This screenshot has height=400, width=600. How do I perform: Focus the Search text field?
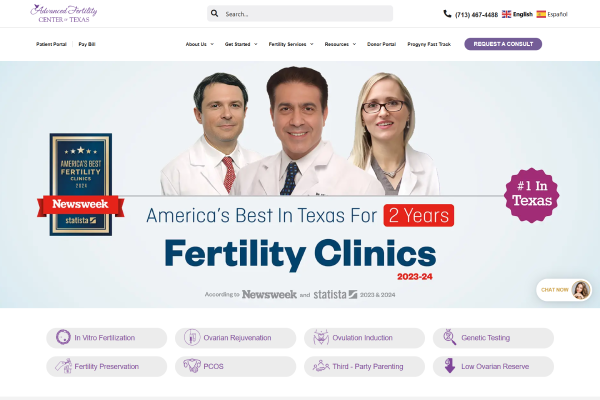pyautogui.click(x=306, y=14)
